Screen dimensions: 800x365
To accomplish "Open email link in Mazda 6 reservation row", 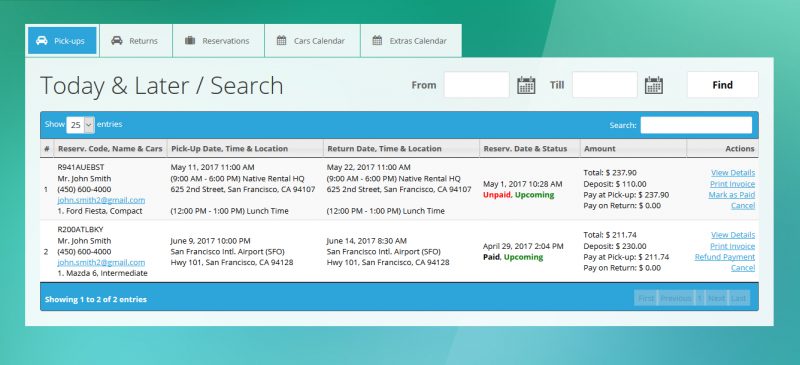I will [x=101, y=262].
